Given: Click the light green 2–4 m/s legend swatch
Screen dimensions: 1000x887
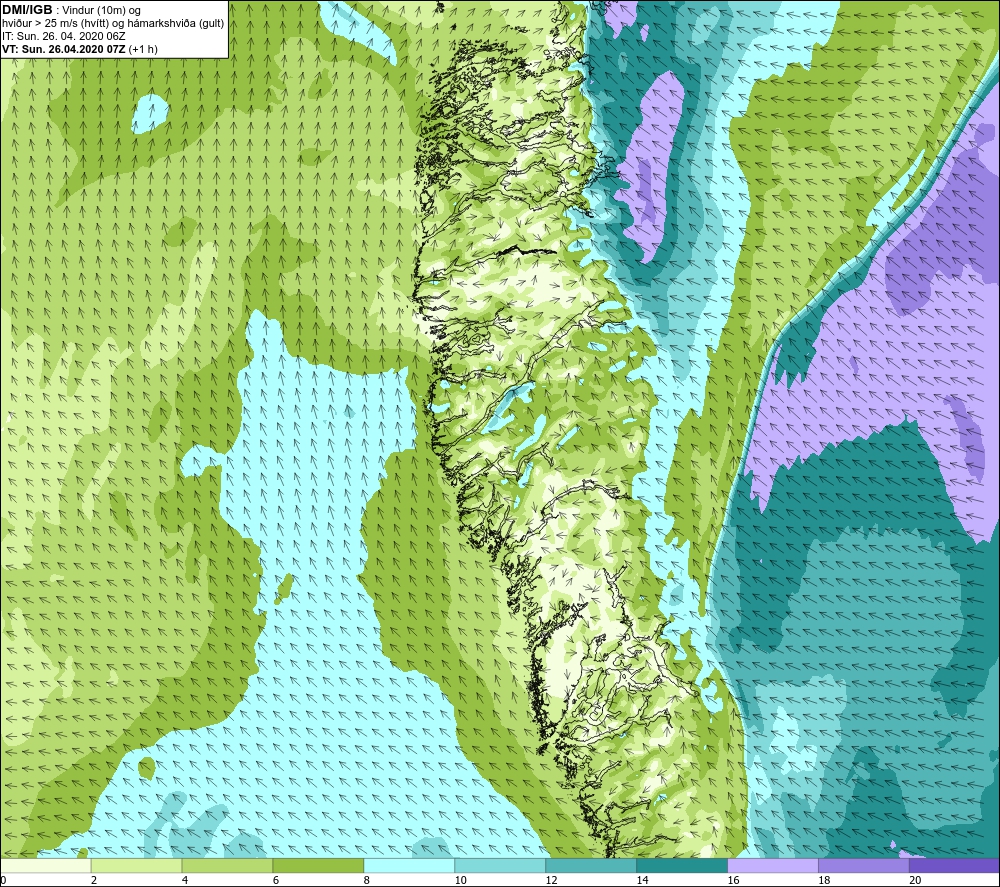Looking at the screenshot, I should coord(136,865).
